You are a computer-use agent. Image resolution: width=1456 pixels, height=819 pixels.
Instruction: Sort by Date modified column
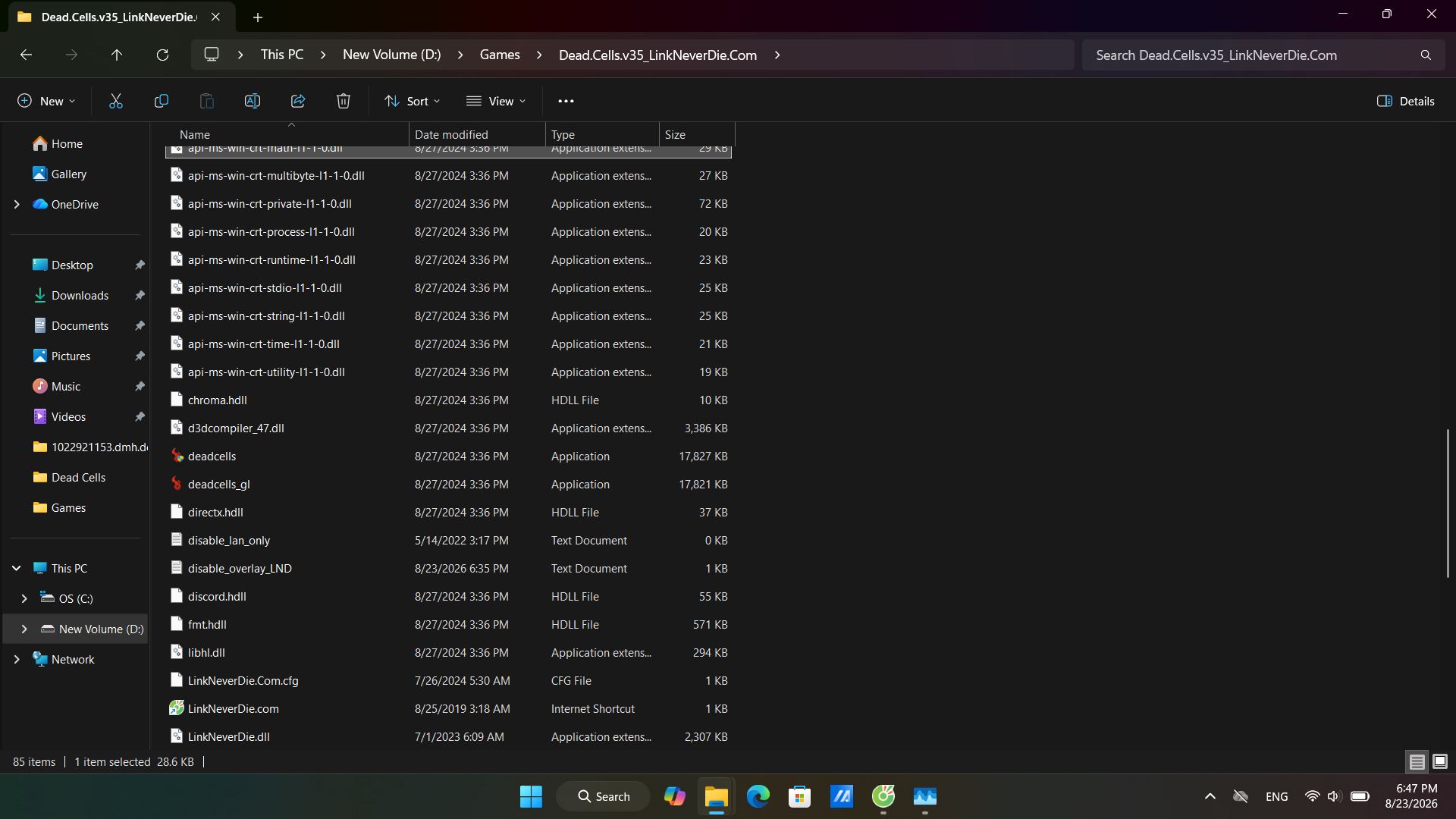click(x=477, y=134)
